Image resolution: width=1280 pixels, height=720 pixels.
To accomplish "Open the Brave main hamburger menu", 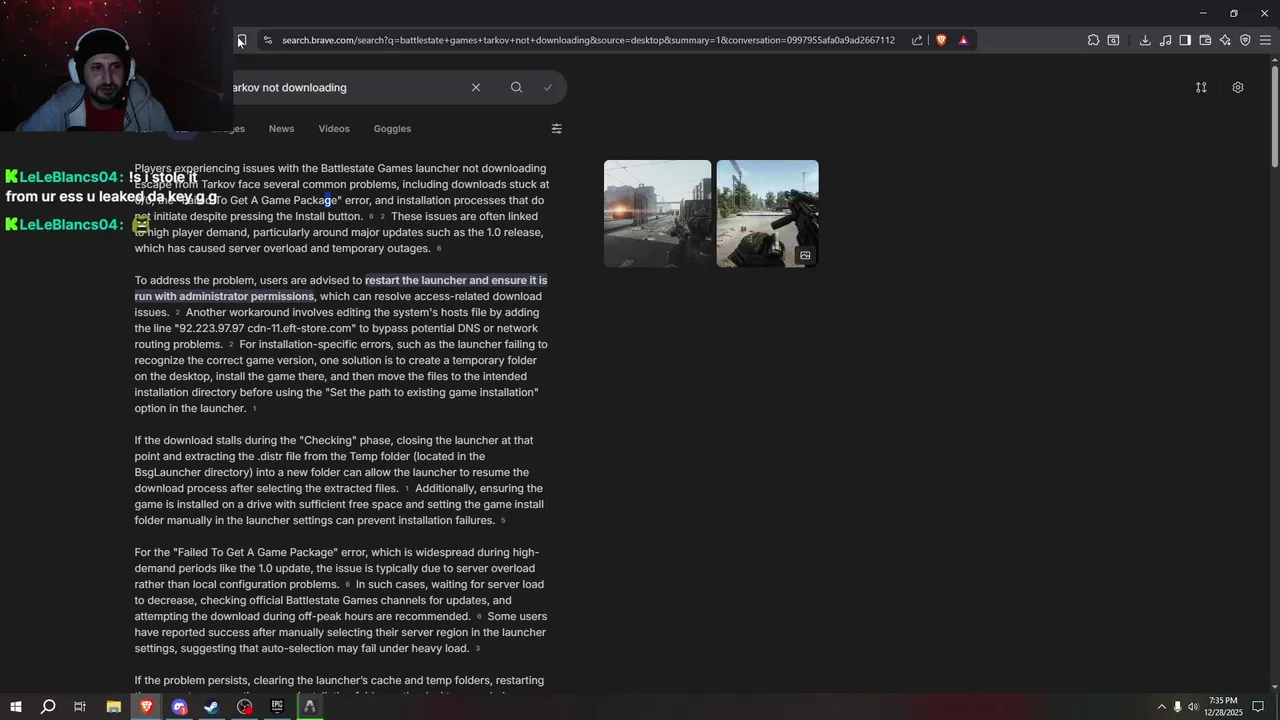I will pos(1265,40).
